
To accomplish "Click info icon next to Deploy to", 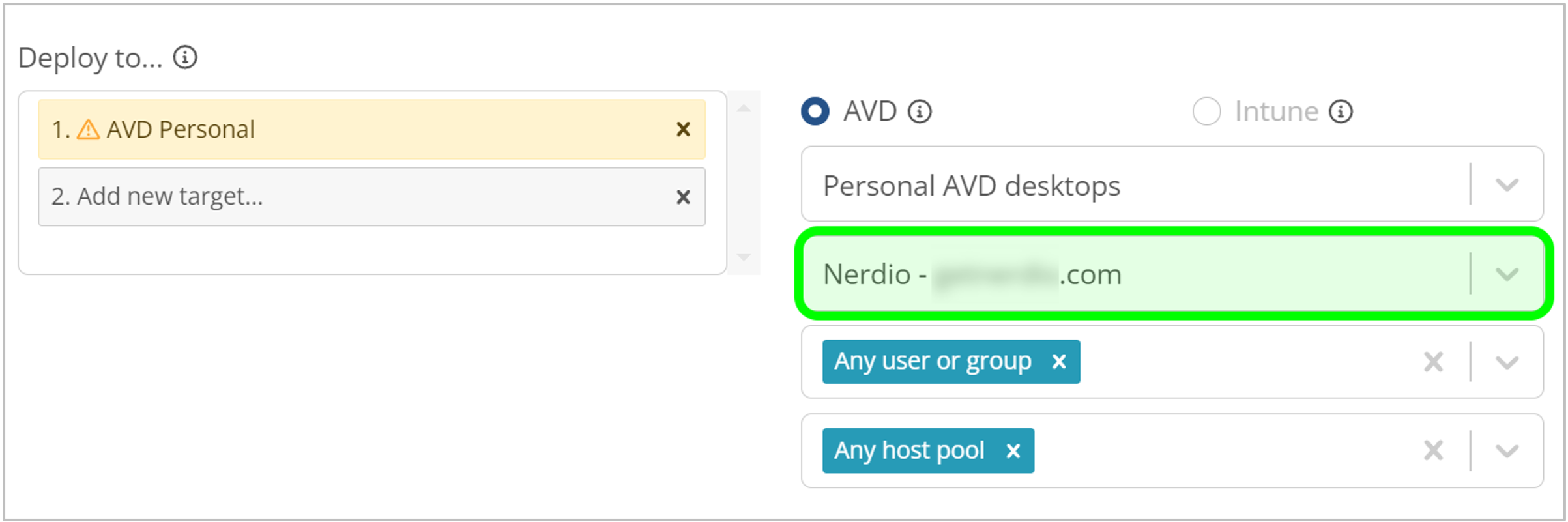I will pyautogui.click(x=185, y=57).
